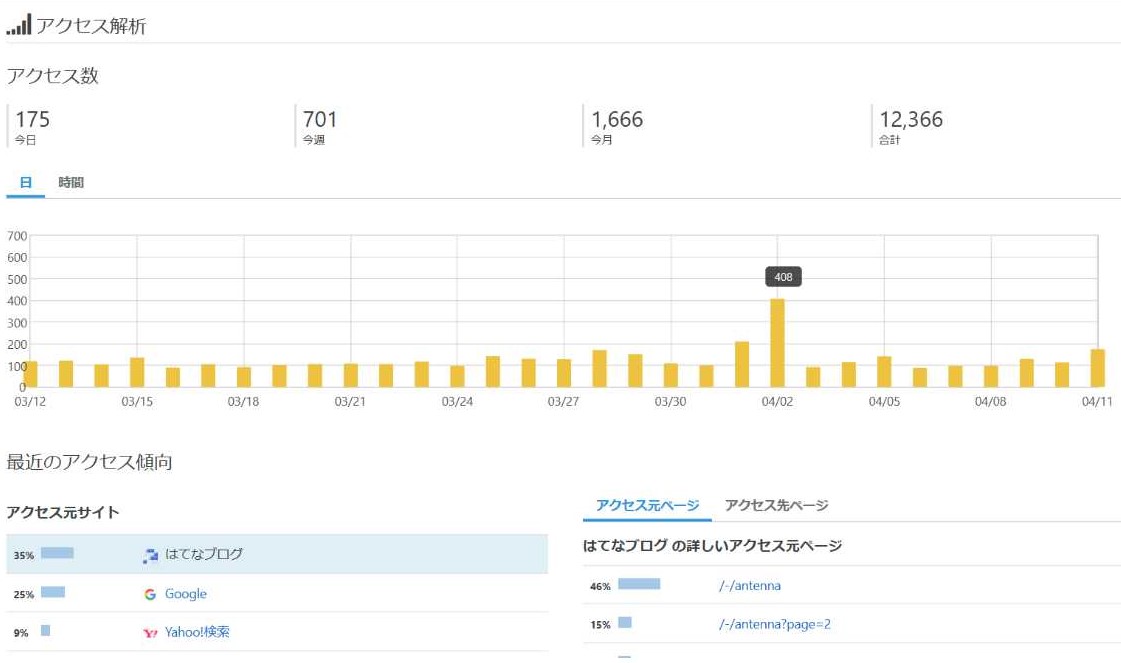Select the アクセス元ページ tab
This screenshot has height=663, width=1121.
(x=647, y=505)
